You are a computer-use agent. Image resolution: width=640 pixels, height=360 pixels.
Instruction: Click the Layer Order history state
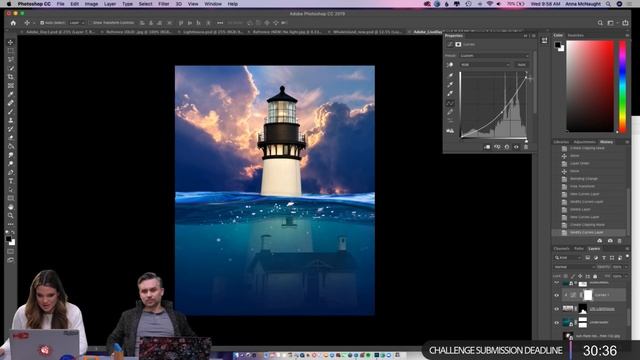(x=580, y=163)
